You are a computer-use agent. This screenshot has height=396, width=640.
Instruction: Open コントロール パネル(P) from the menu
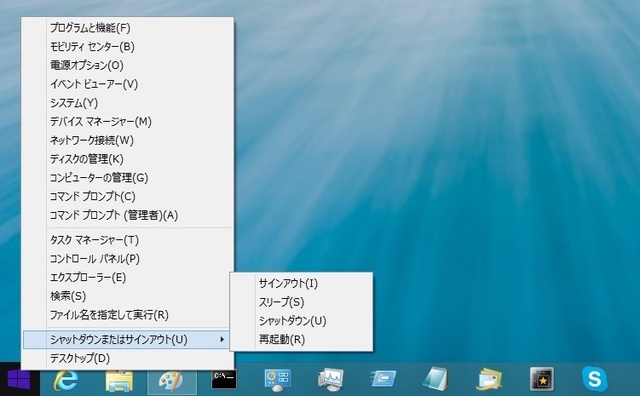pyautogui.click(x=128, y=259)
